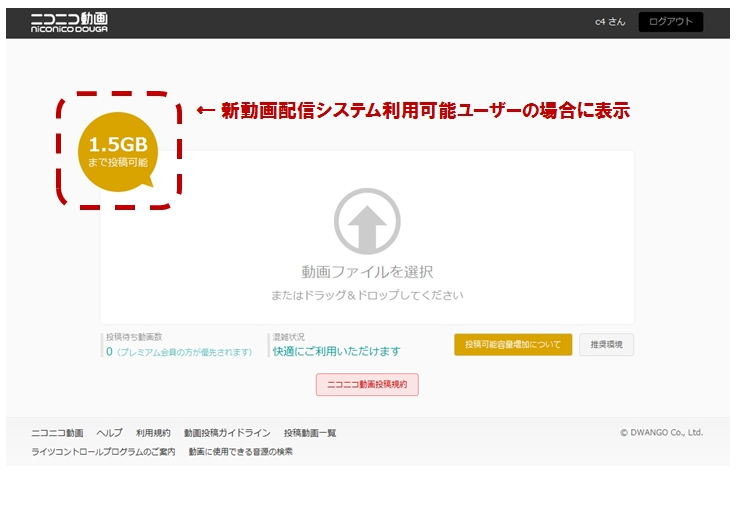Open the c4 さん user name
The image size is (754, 505).
coord(609,22)
